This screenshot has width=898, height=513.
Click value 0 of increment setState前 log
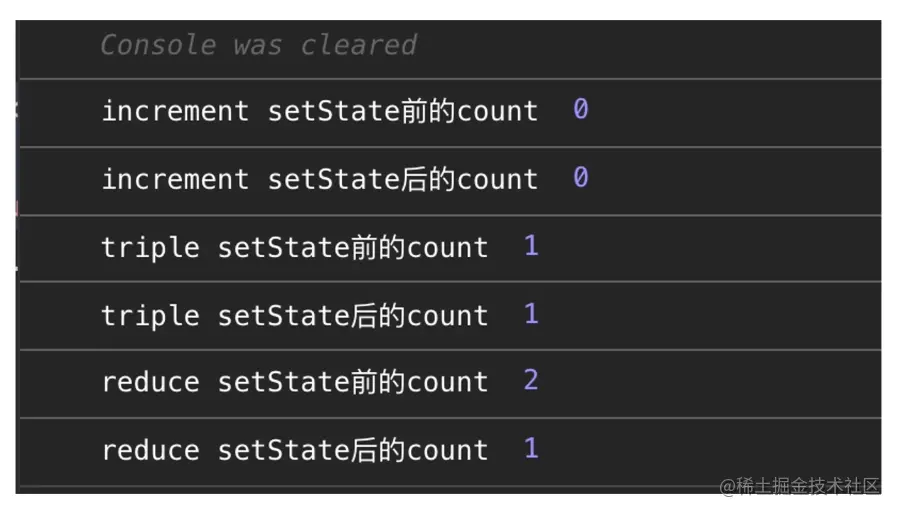(x=580, y=110)
